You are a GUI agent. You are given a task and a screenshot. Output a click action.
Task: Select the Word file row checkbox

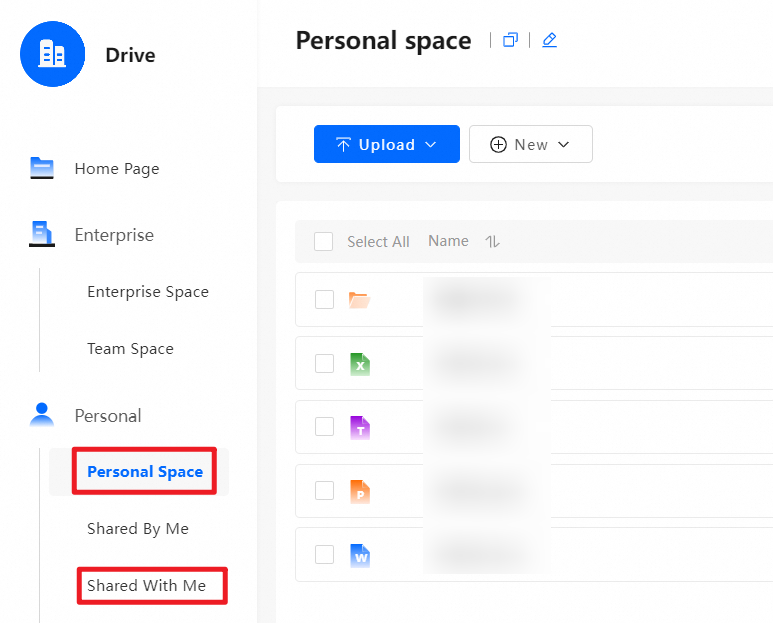point(324,554)
